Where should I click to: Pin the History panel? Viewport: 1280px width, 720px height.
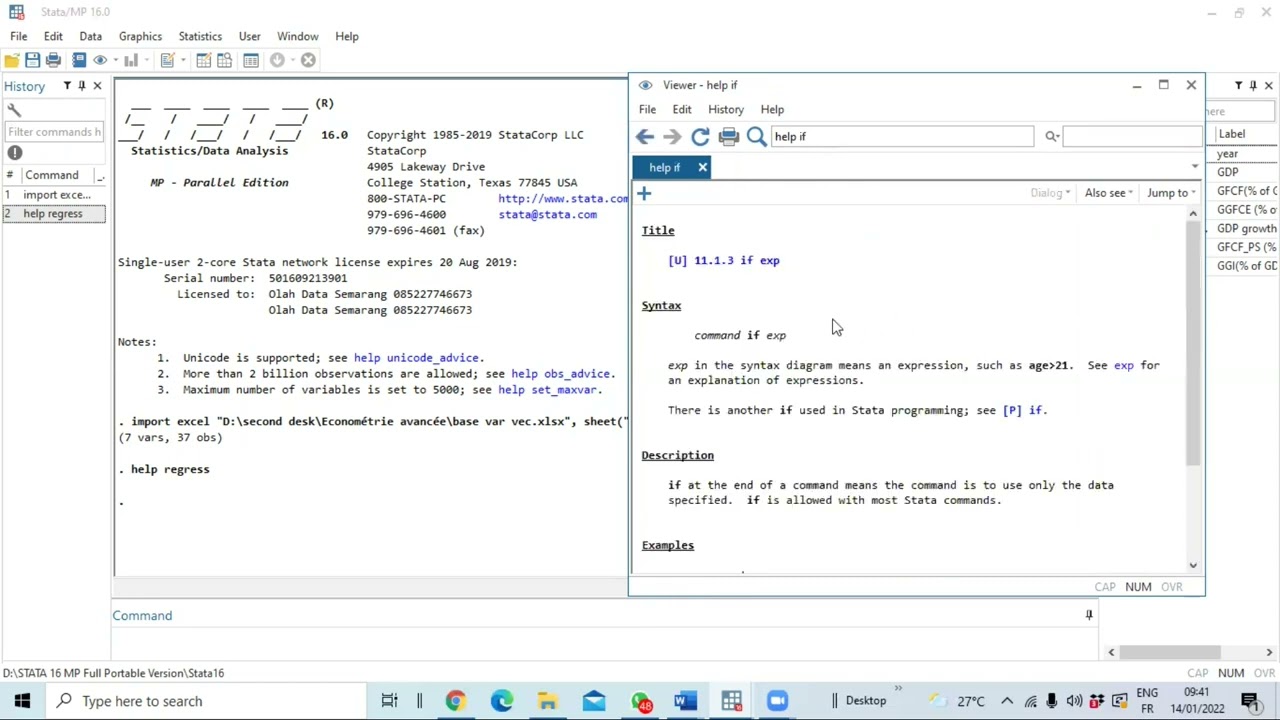click(x=82, y=86)
